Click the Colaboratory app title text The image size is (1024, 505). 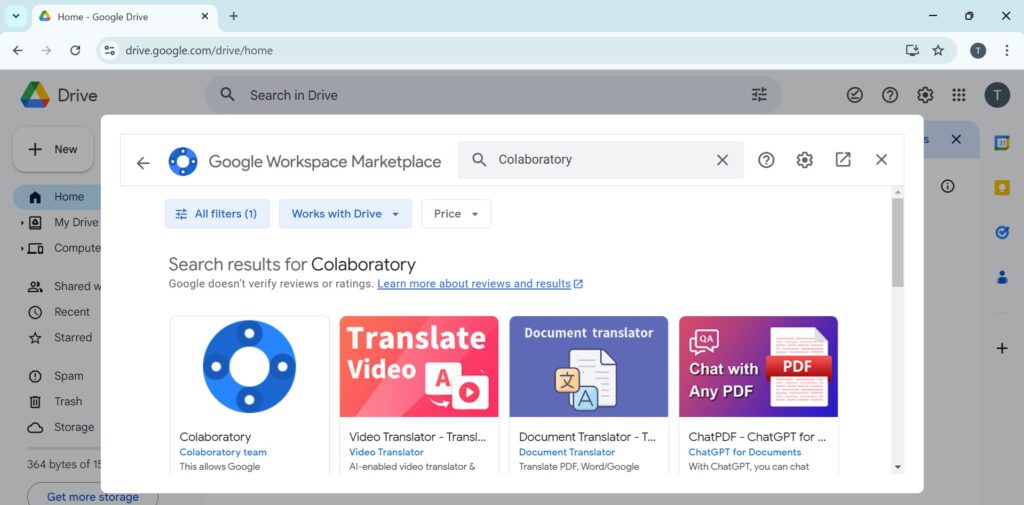click(x=215, y=436)
